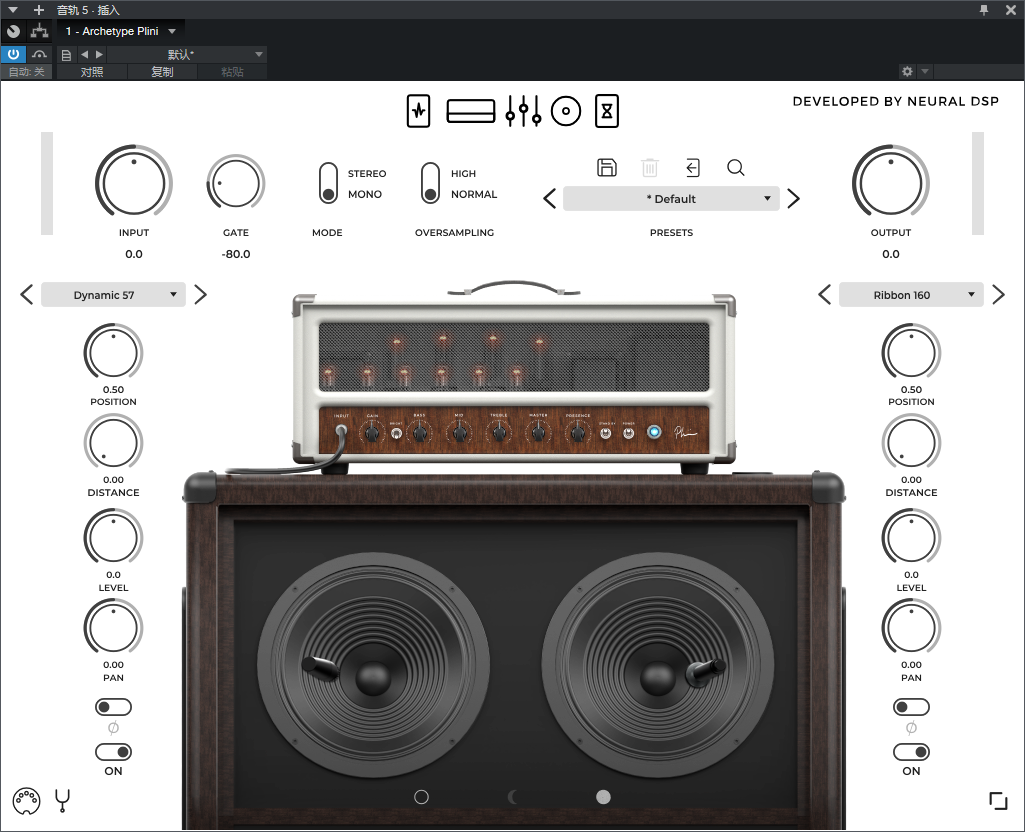Select next preset arrow
Screen dimensions: 1025x832
(x=794, y=199)
